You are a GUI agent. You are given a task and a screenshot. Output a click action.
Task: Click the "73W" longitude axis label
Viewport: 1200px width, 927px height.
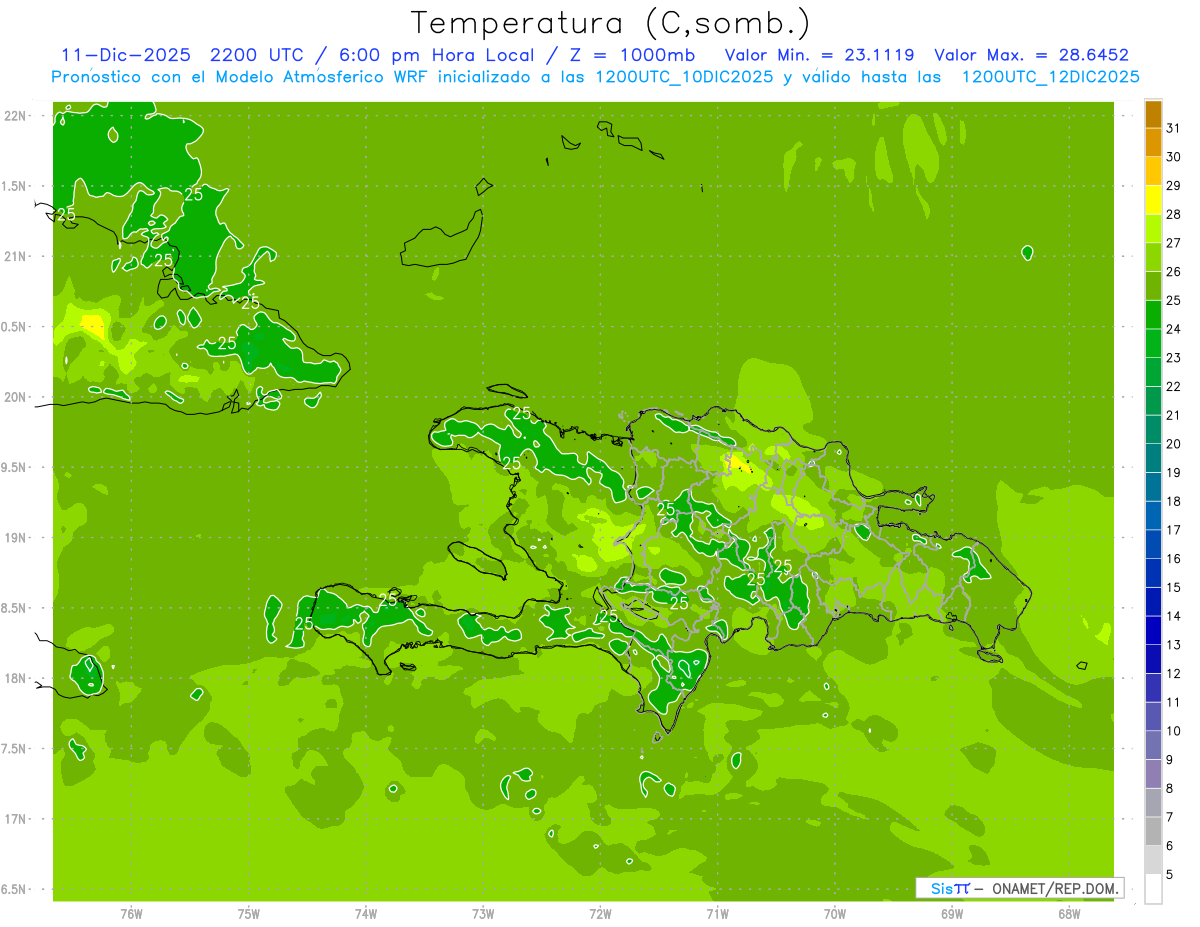(483, 913)
